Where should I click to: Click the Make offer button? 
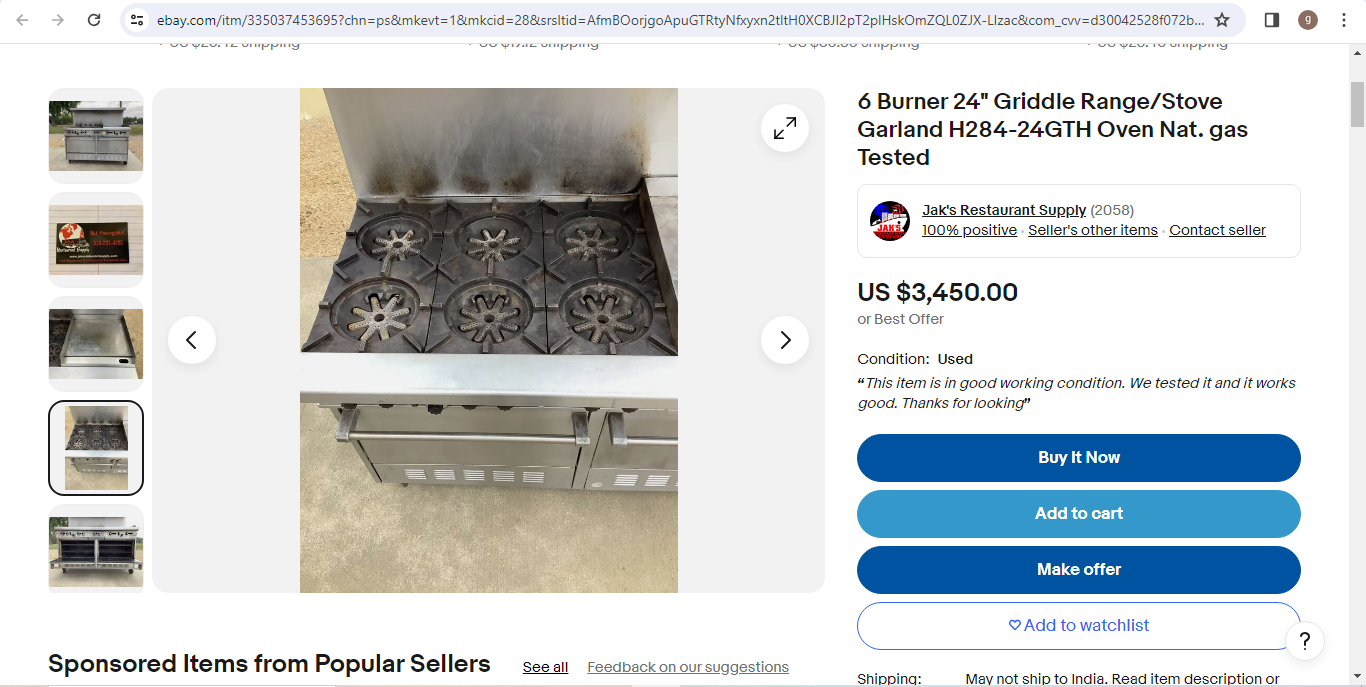[1079, 570]
